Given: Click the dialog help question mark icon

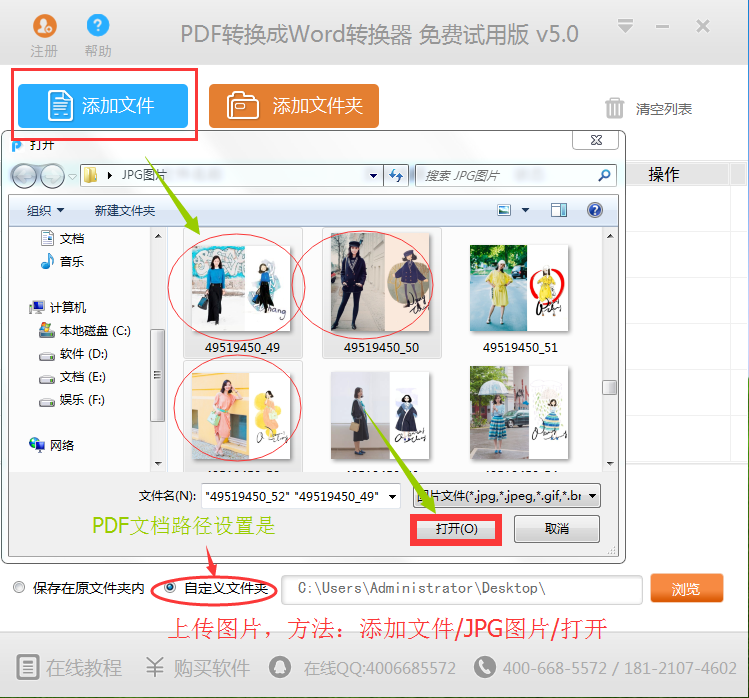Looking at the screenshot, I should point(595,210).
